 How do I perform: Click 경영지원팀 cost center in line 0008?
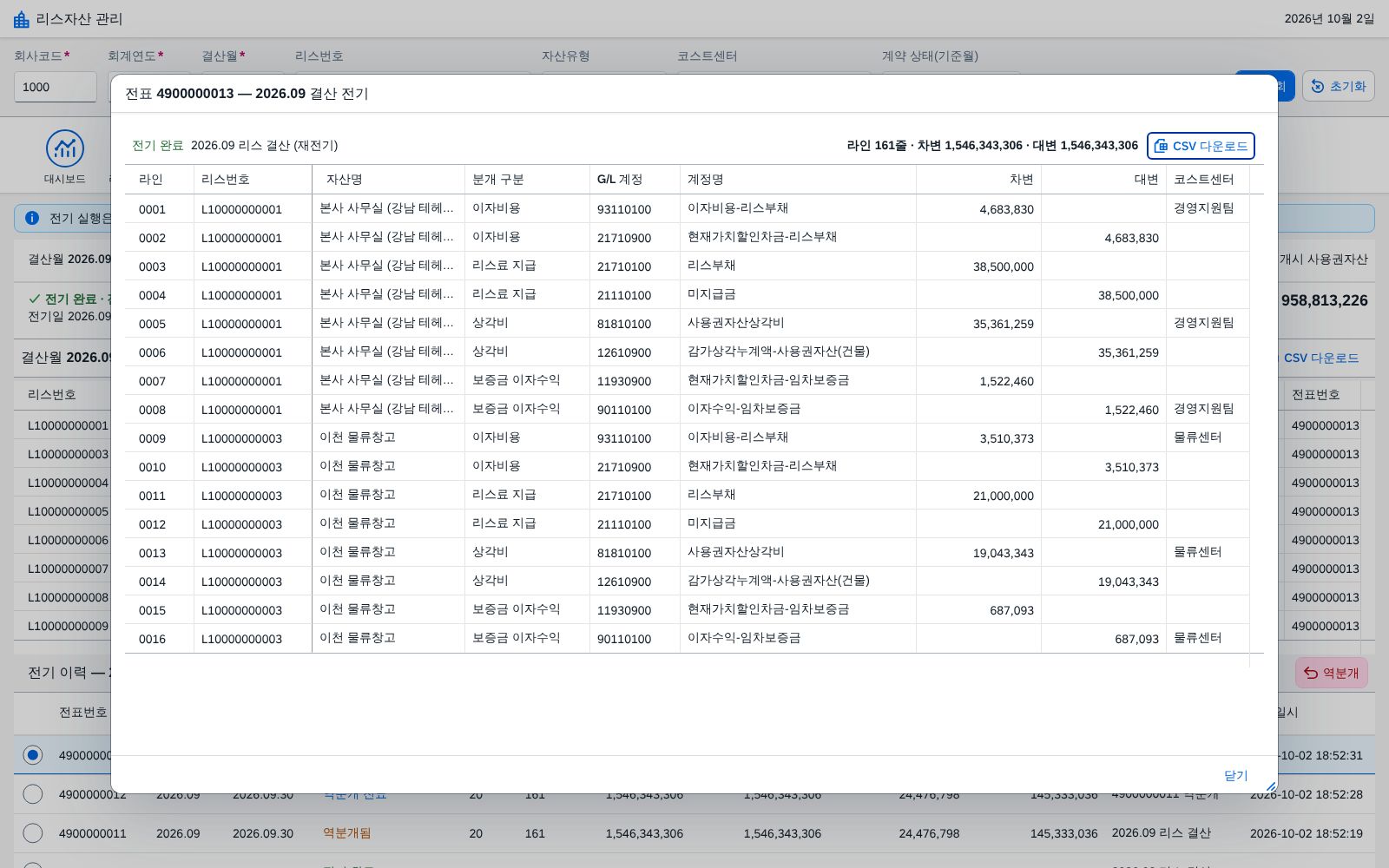click(1204, 409)
